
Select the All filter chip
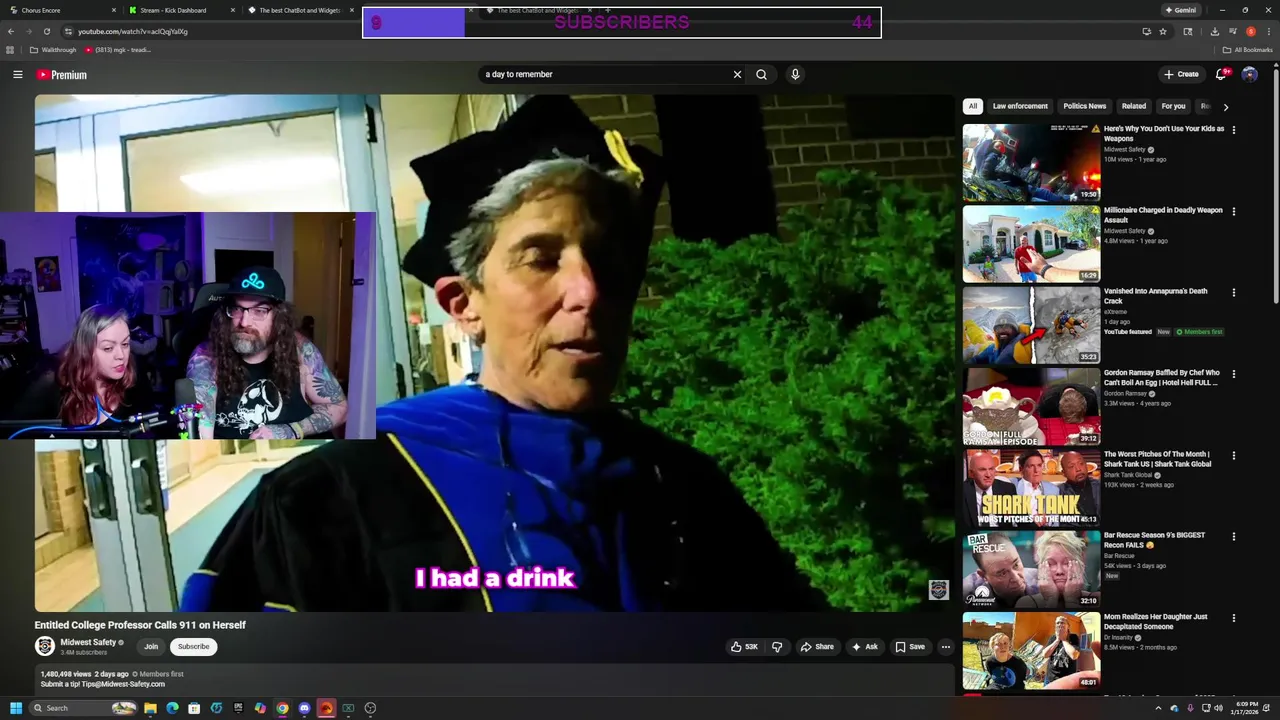[972, 106]
